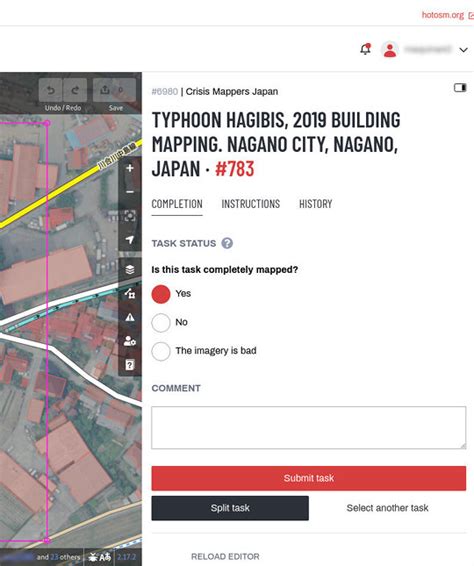474x566 pixels.
Task: Click the geolocate arrow icon
Action: 130,239
